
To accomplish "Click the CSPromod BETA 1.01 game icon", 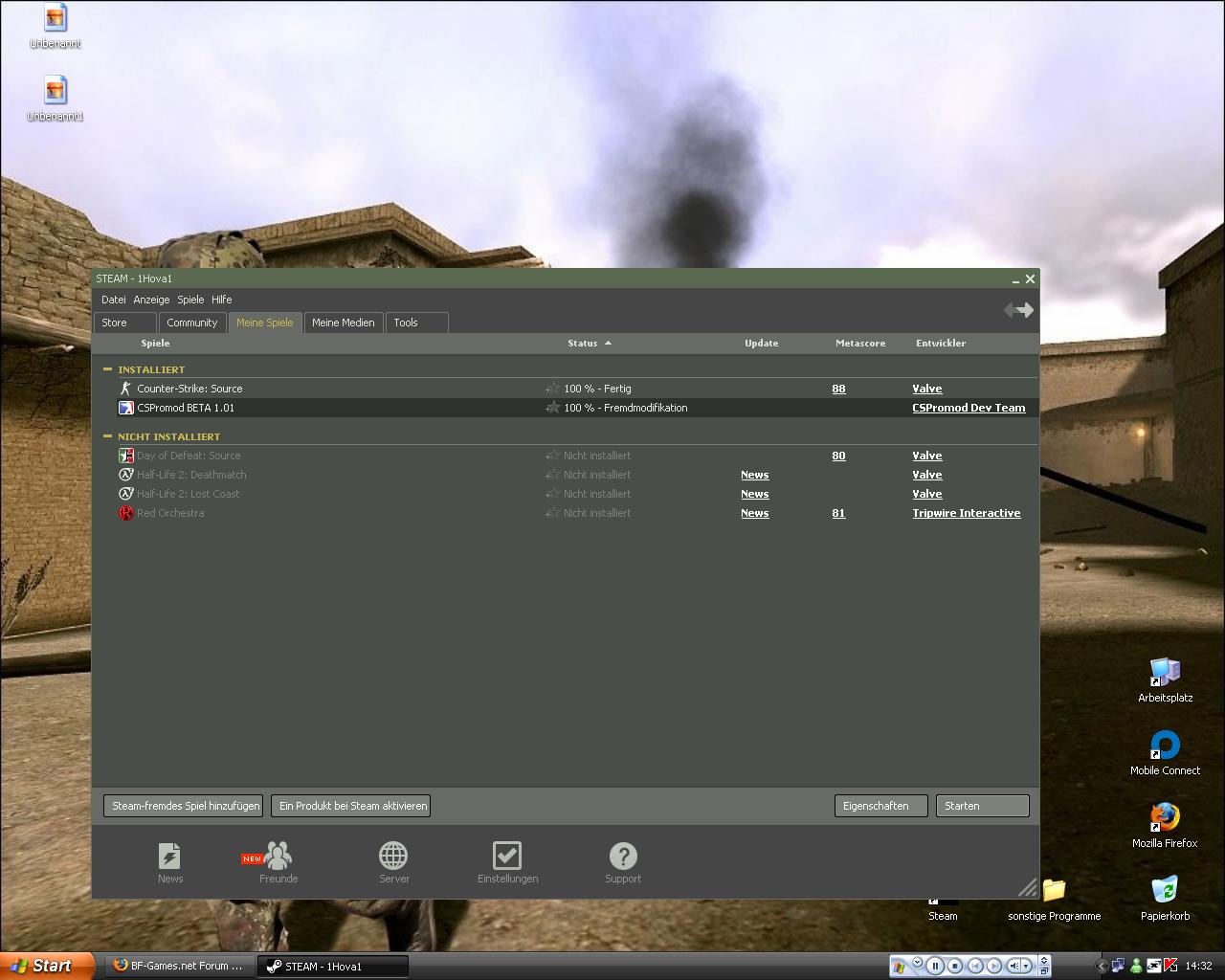I will click(125, 408).
